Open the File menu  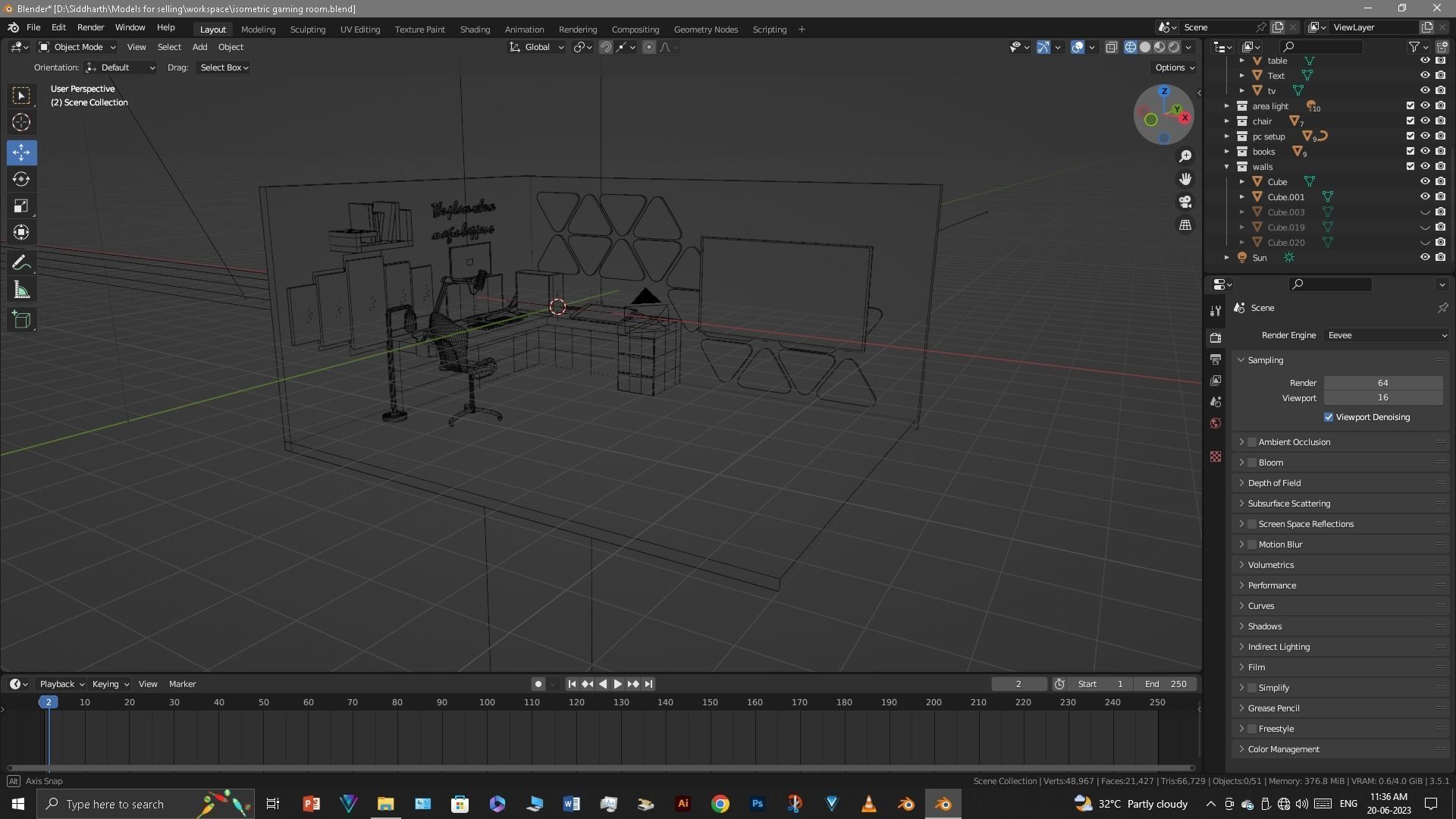(33, 27)
